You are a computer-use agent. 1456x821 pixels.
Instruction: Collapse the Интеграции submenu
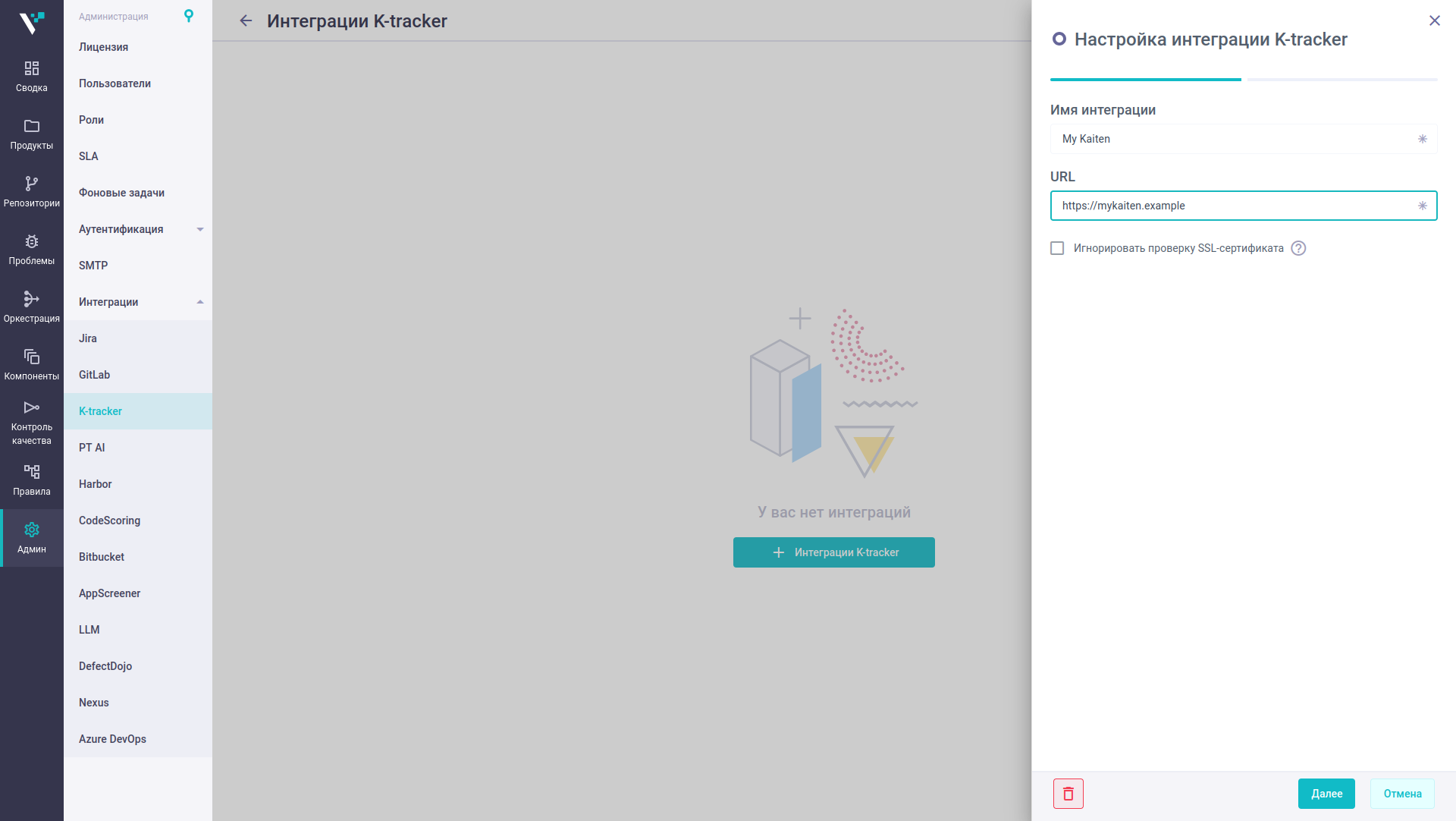[x=200, y=302]
